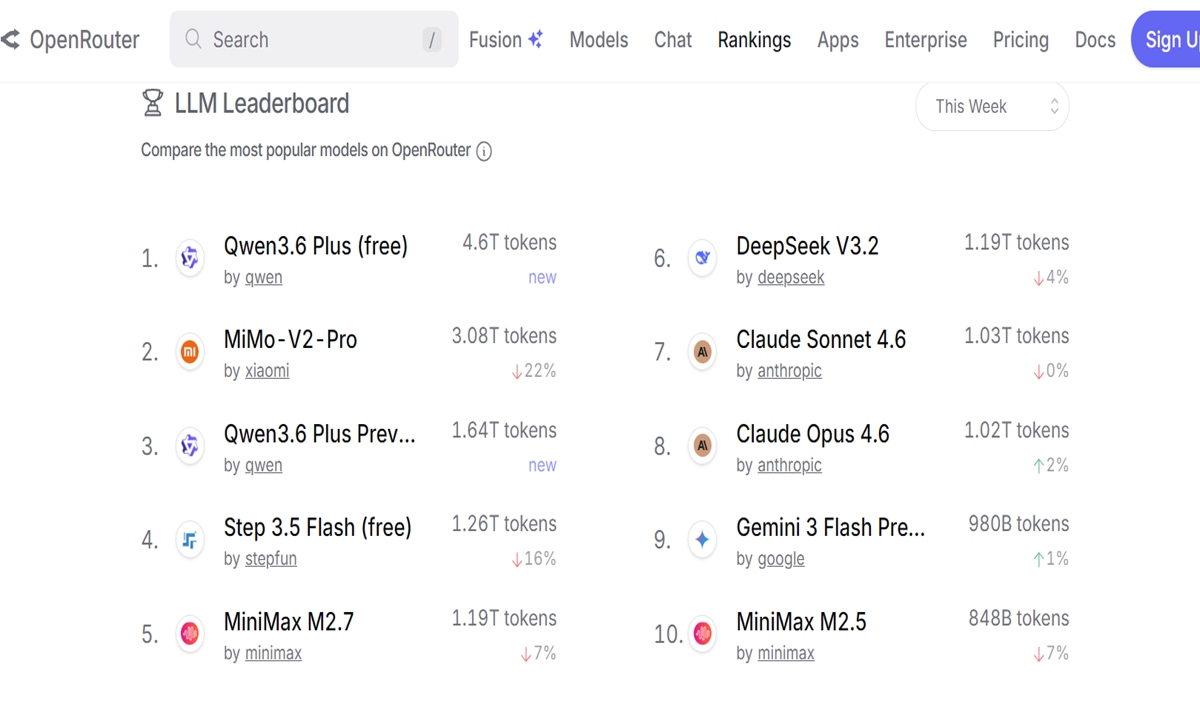The width and height of the screenshot is (1200, 720).
Task: Open the google provider link under Gemini
Action: click(780, 559)
